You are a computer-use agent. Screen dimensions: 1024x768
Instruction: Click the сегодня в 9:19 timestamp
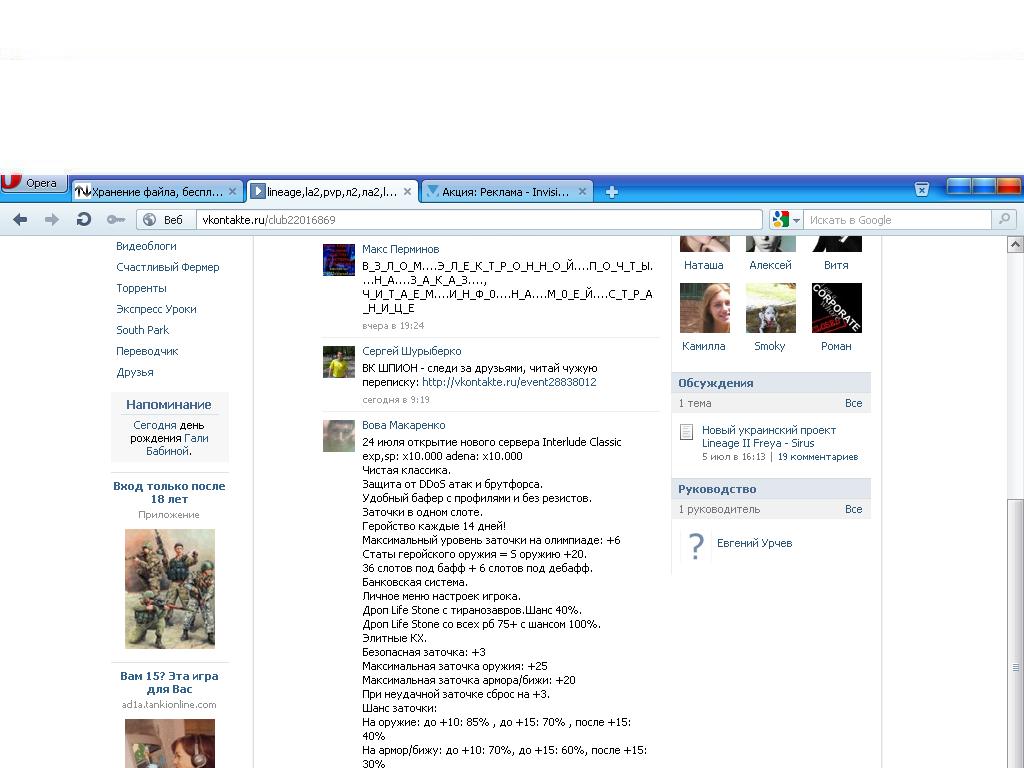396,400
